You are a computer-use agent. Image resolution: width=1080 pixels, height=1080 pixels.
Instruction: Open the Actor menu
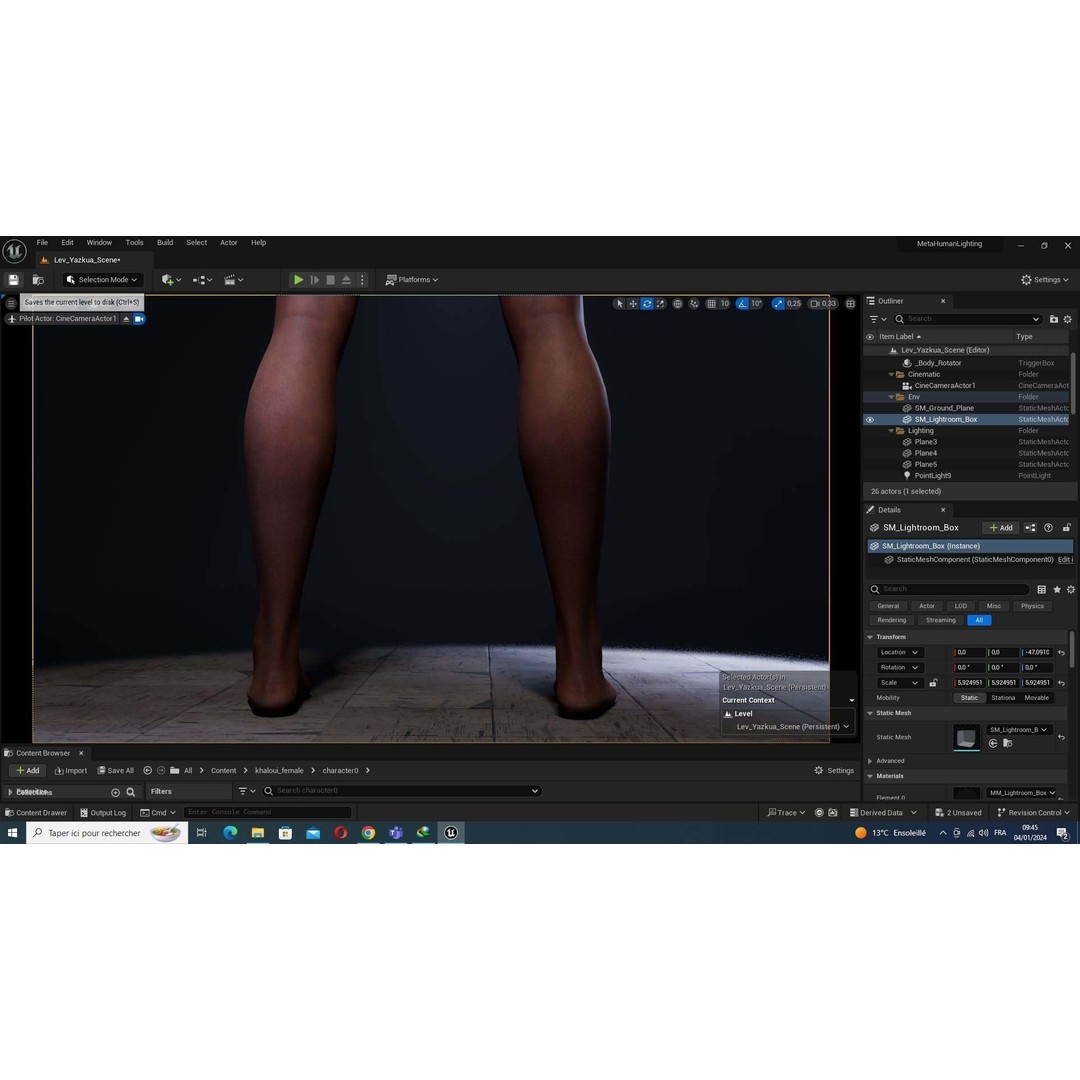[x=229, y=242]
